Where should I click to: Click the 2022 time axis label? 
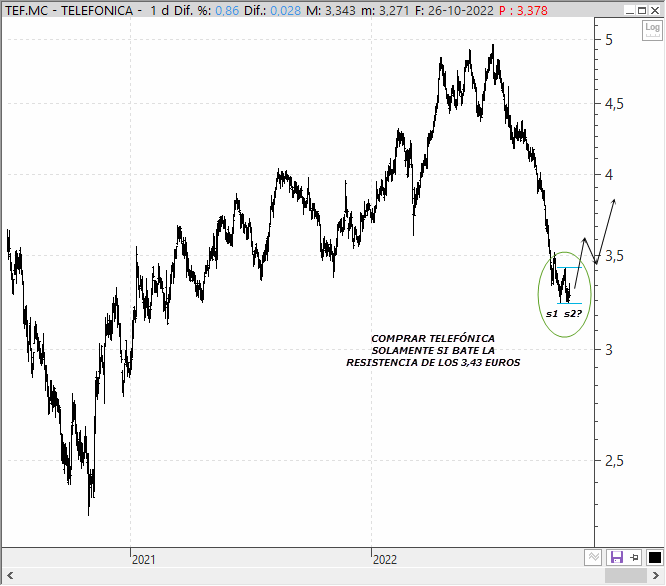pos(385,560)
